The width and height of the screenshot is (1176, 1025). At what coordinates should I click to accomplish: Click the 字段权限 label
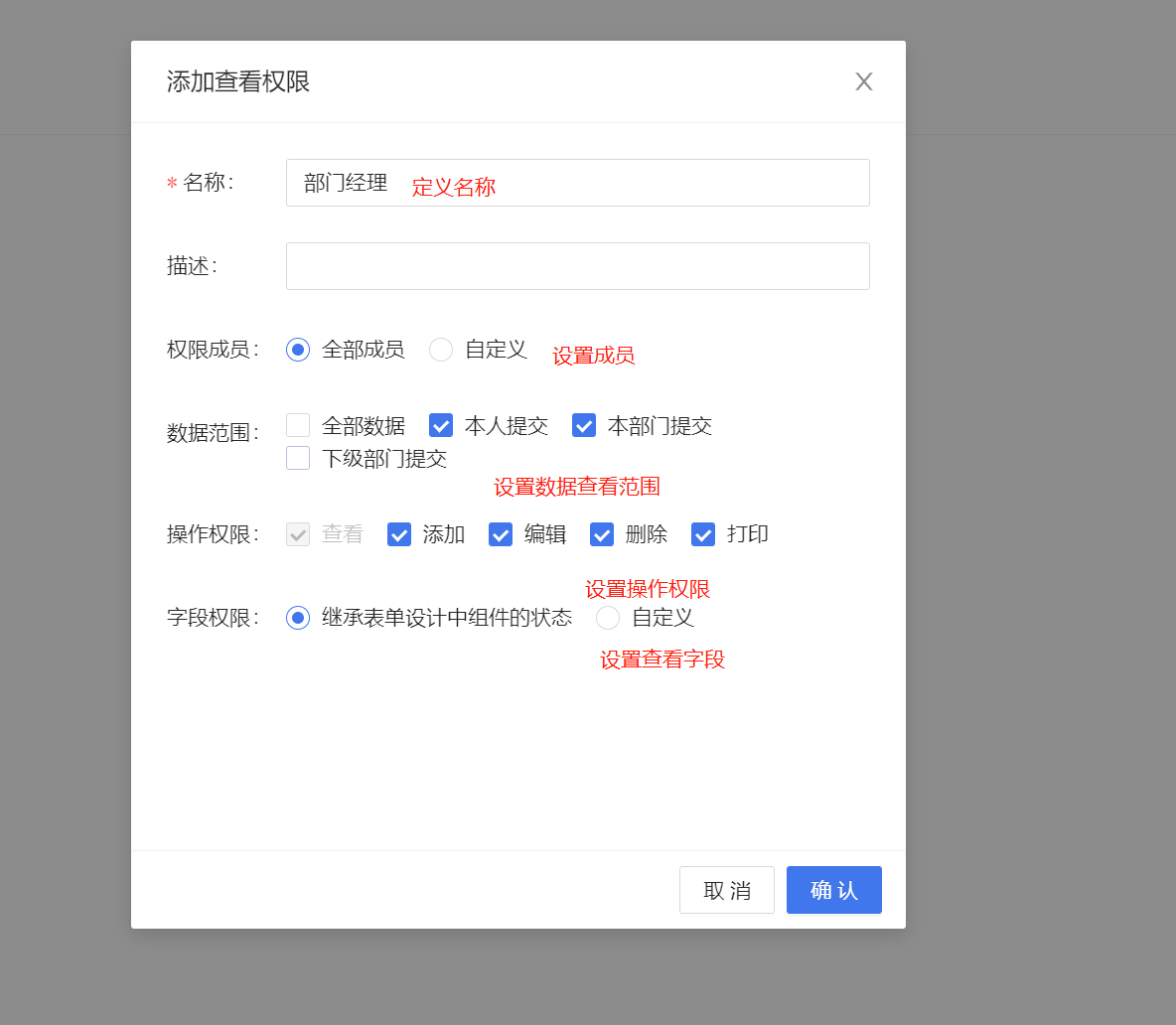point(213,618)
